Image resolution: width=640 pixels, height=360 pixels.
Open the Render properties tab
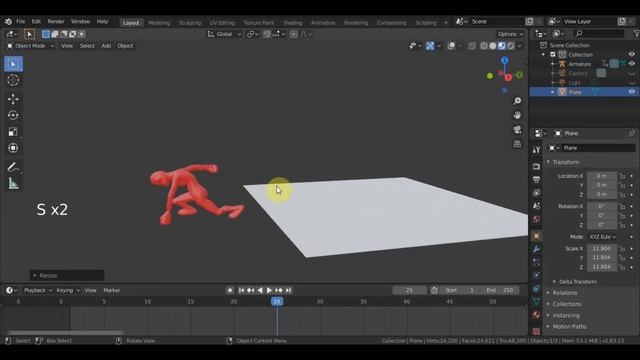click(x=536, y=166)
